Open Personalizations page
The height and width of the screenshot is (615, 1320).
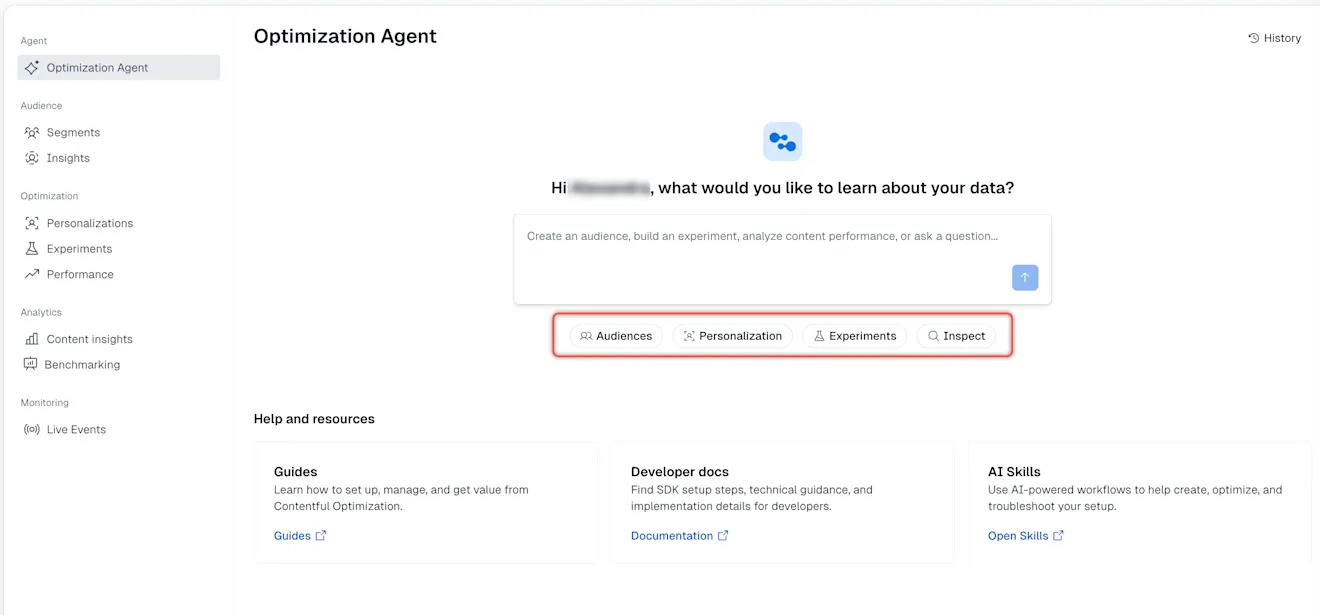point(90,223)
